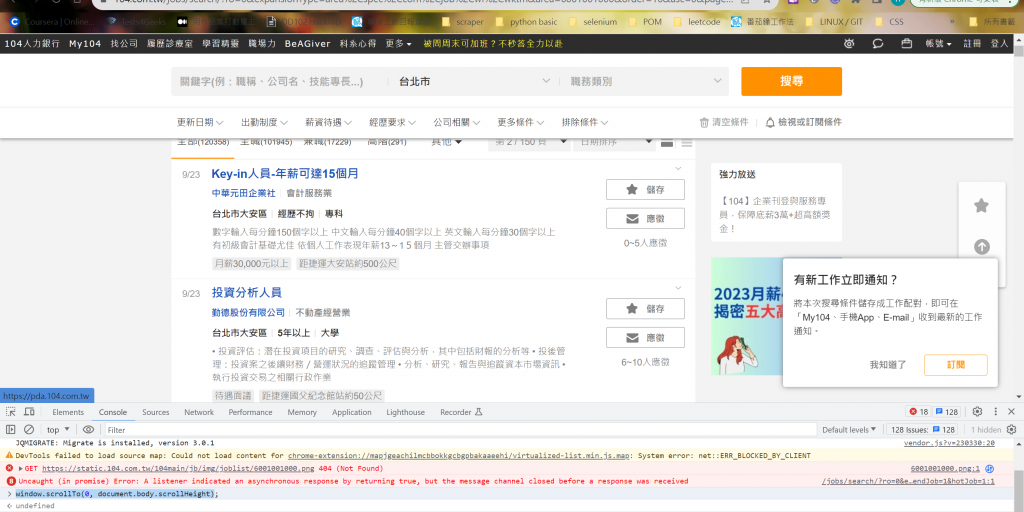Open the blue 128 issues badge in tab bar
This screenshot has height=512, width=1024.
(x=946, y=411)
